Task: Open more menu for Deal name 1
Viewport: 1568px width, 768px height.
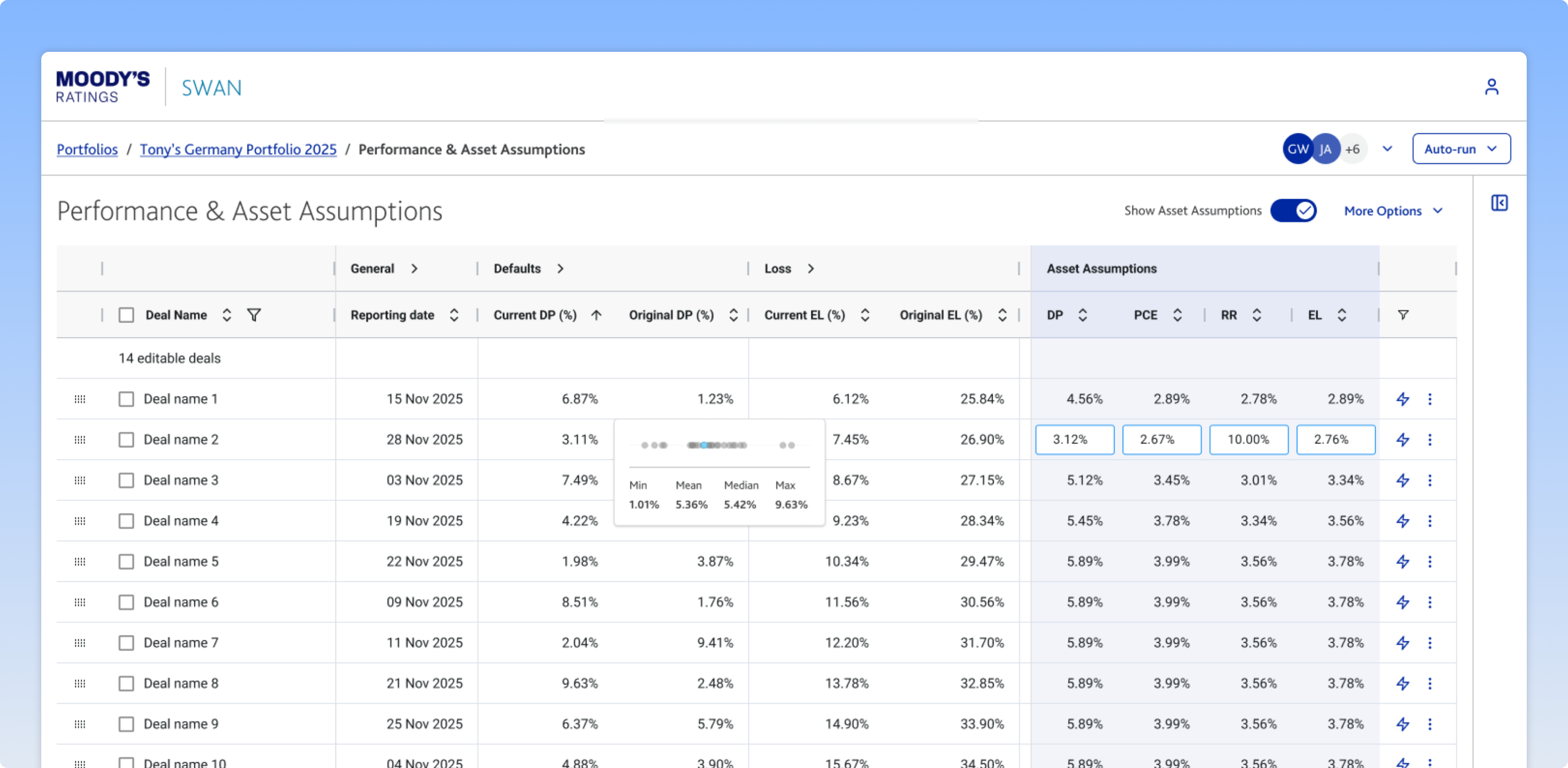Action: point(1430,399)
